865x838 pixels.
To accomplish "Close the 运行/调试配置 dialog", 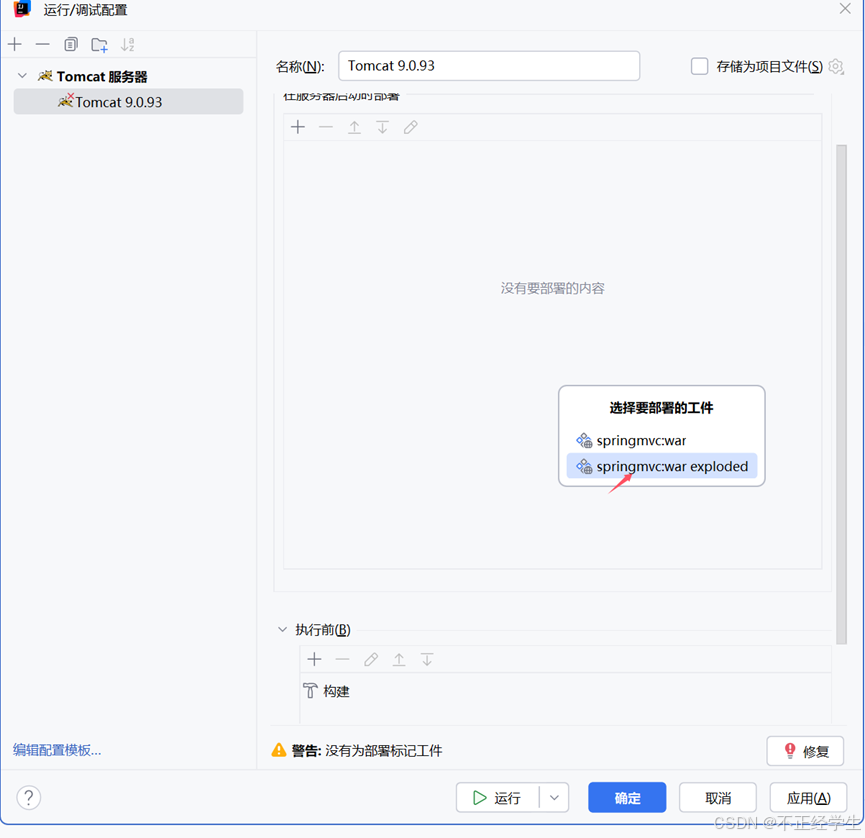I will pyautogui.click(x=845, y=9).
